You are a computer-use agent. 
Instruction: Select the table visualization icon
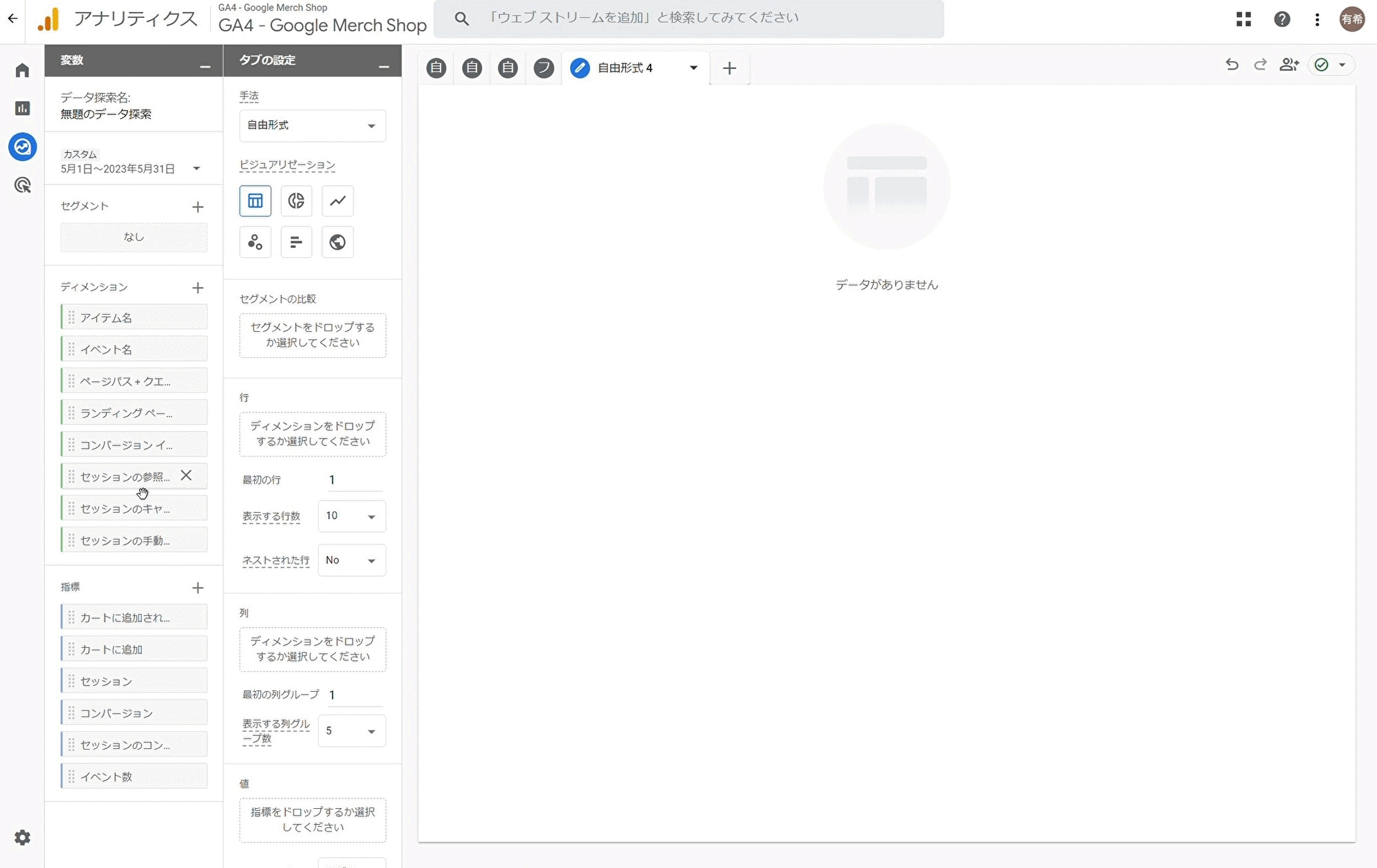coord(255,201)
